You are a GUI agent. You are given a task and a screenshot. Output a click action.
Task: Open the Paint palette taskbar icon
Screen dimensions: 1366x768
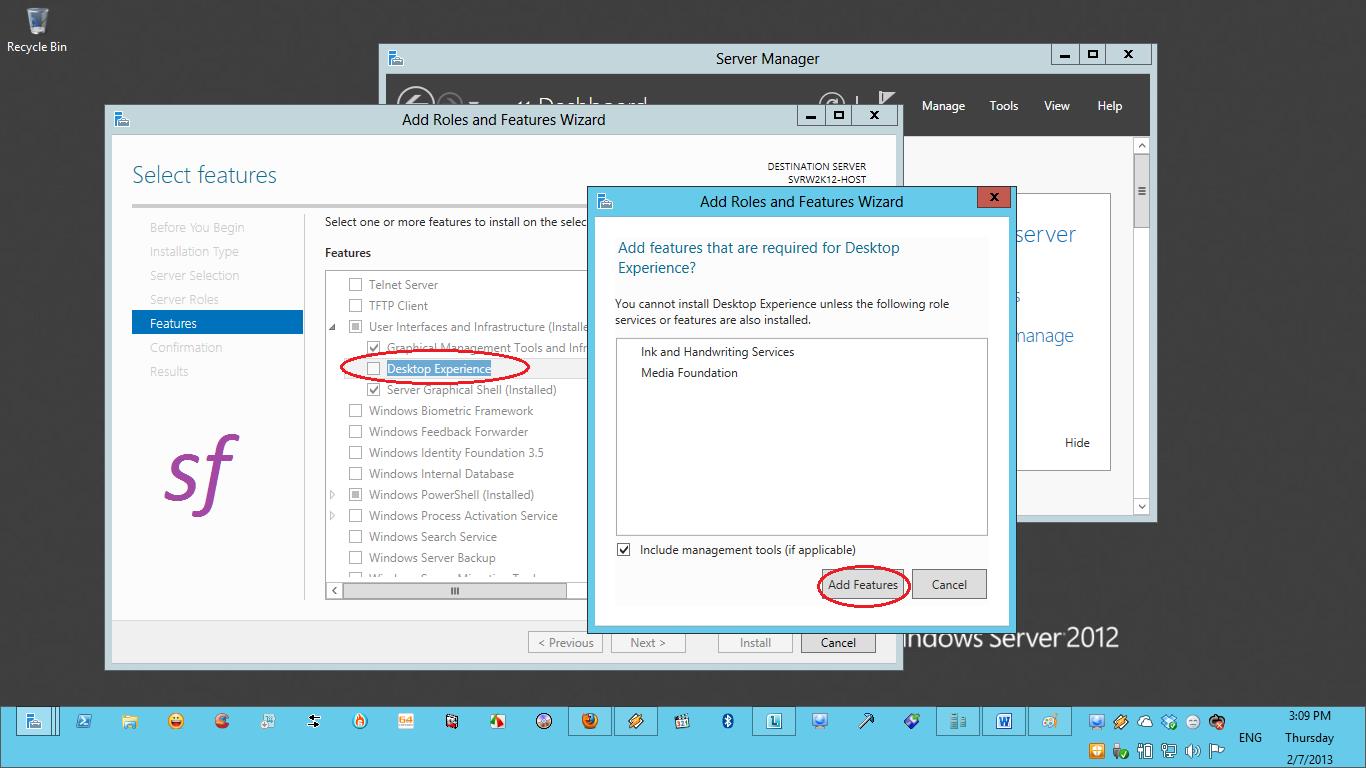click(1050, 721)
